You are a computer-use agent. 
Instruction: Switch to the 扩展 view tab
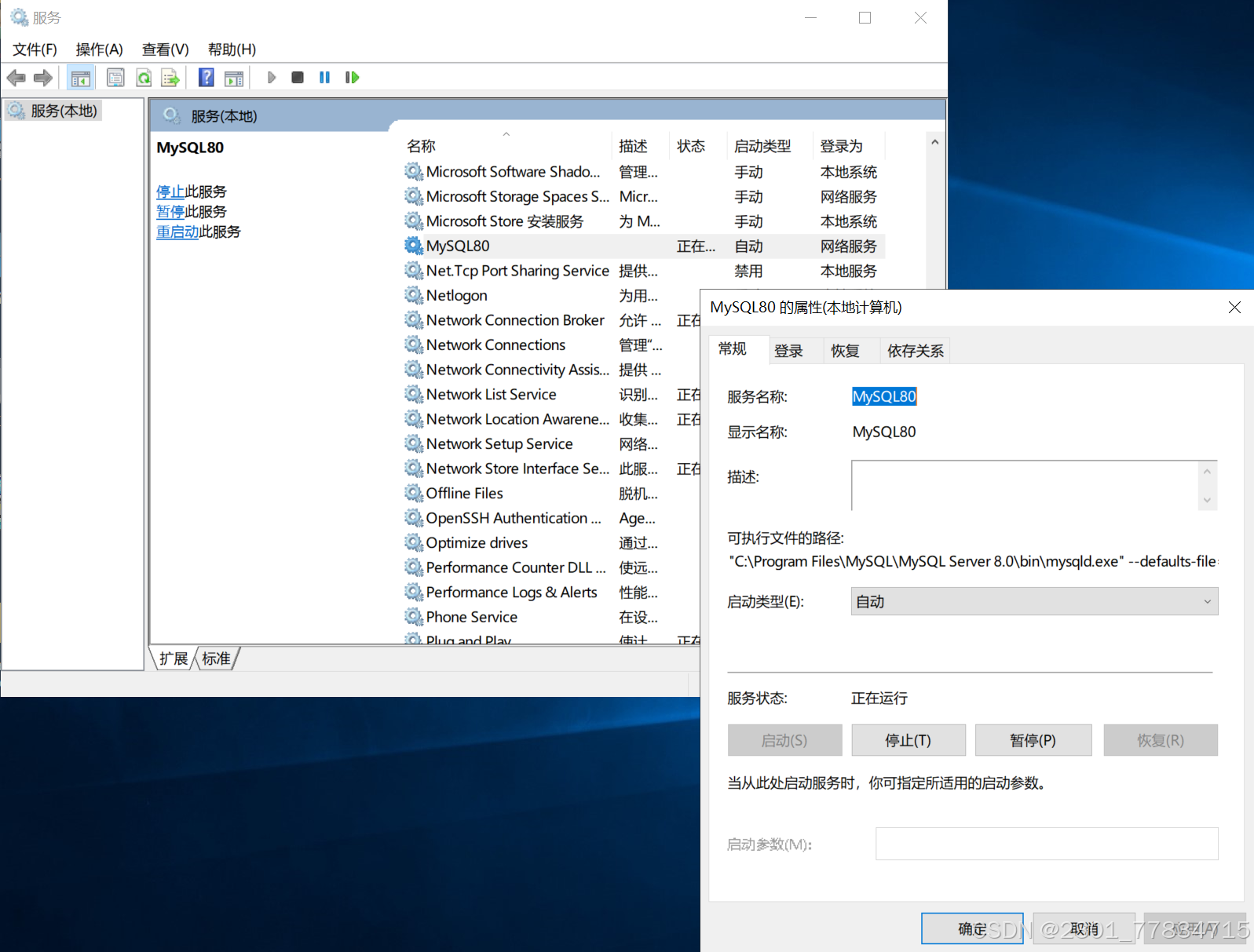(174, 658)
